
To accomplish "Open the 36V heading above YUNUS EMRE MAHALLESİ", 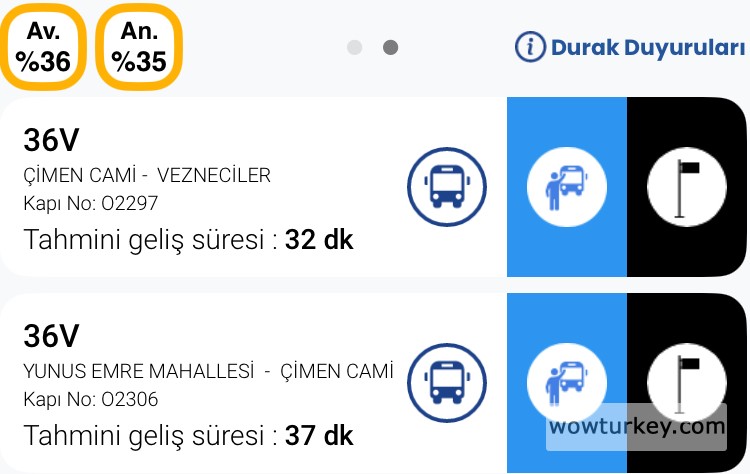I will (51, 336).
